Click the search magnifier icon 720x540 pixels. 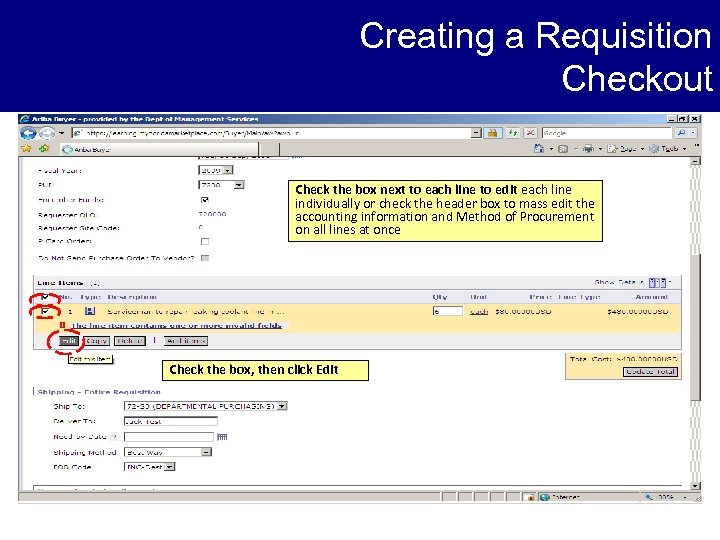(x=681, y=133)
